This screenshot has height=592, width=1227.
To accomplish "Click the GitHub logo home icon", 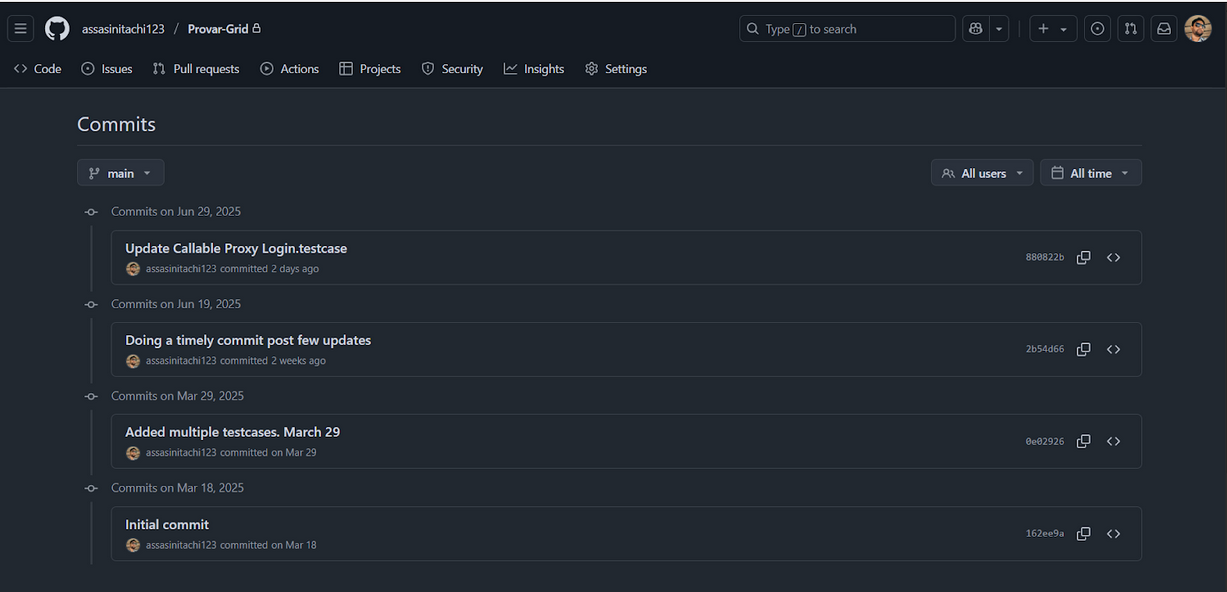I will click(x=57, y=29).
